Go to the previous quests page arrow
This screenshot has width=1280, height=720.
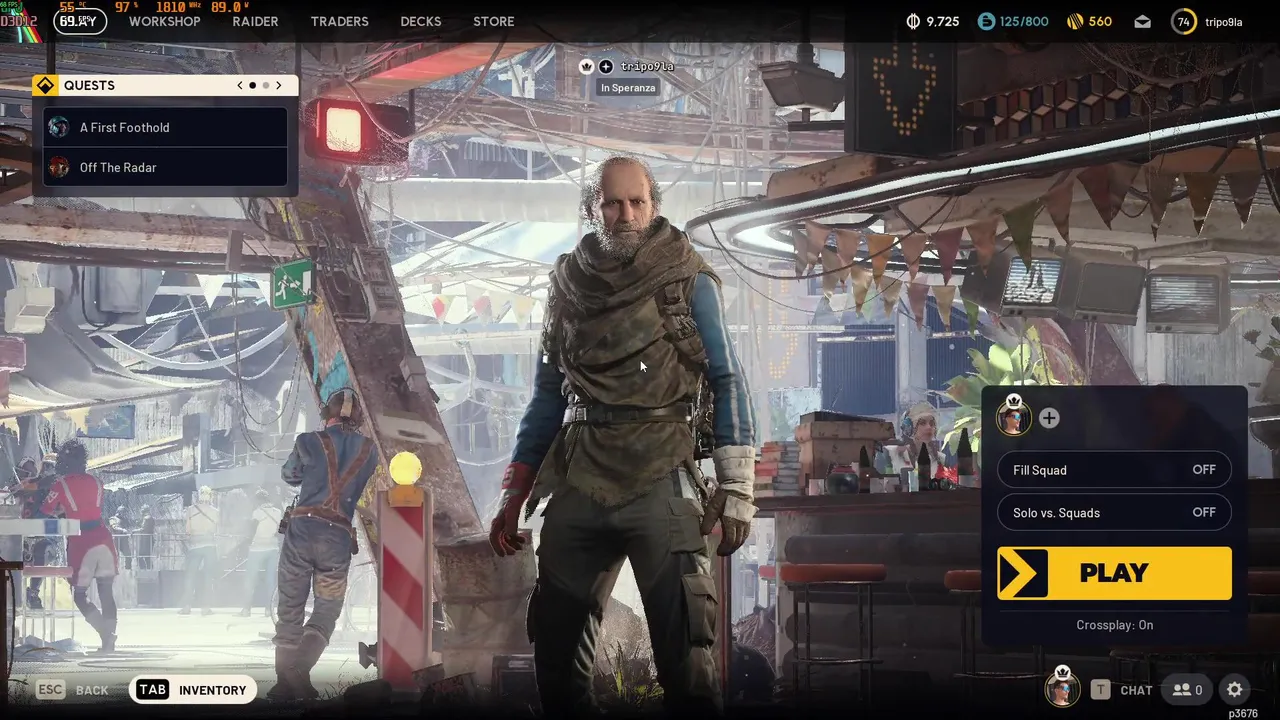click(240, 85)
